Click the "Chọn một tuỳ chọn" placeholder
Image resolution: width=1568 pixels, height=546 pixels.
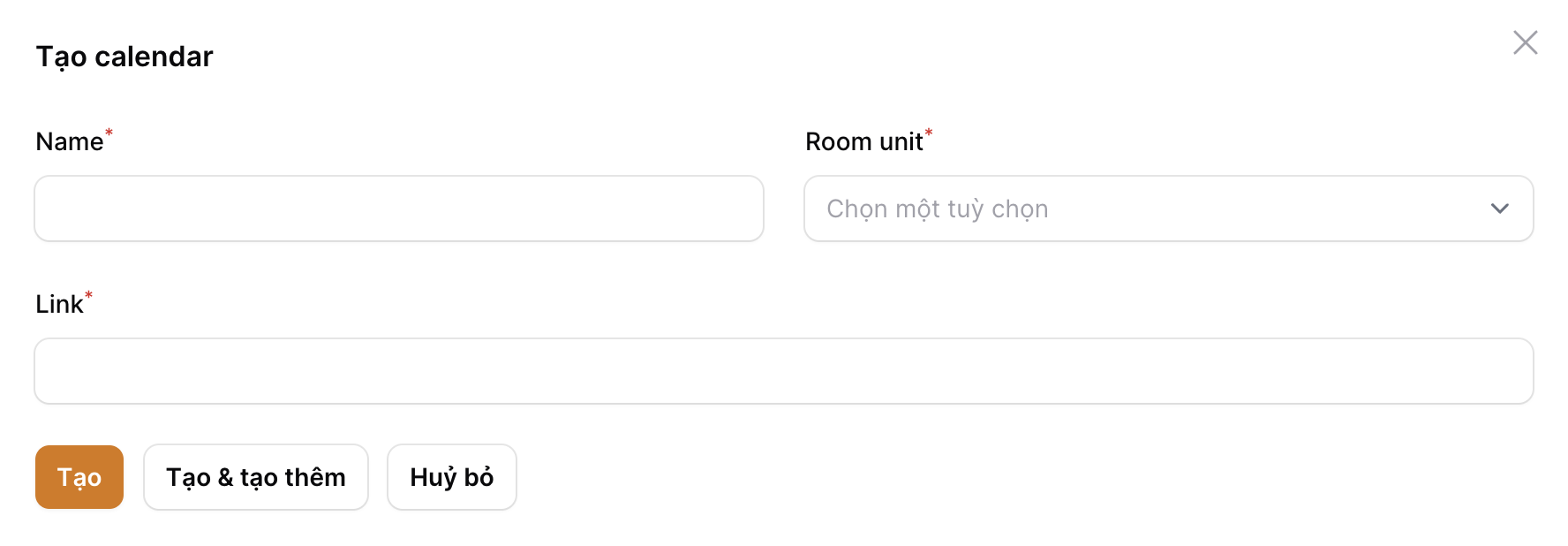pyautogui.click(x=938, y=209)
